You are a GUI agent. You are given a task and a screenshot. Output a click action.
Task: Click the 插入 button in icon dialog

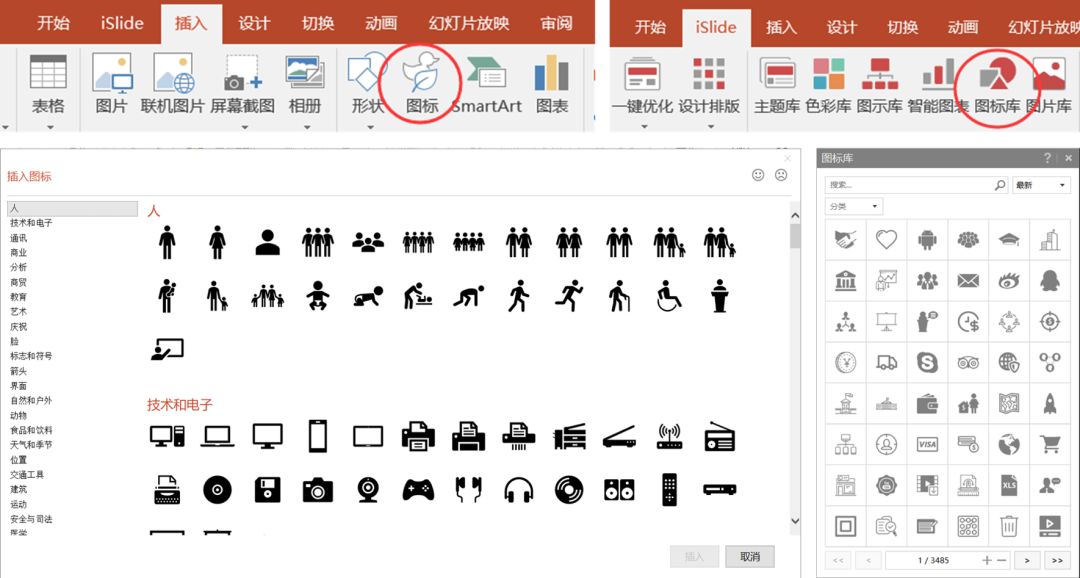pyautogui.click(x=694, y=557)
